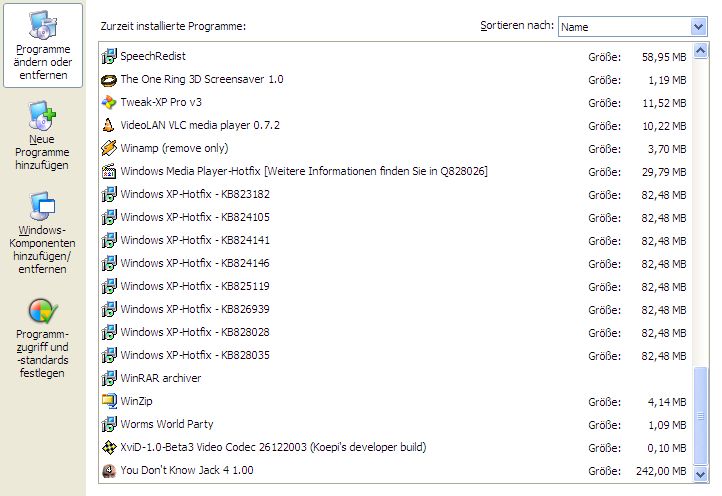The image size is (722, 496).
Task: Click the 58,95 MB size value
Action: (x=664, y=57)
